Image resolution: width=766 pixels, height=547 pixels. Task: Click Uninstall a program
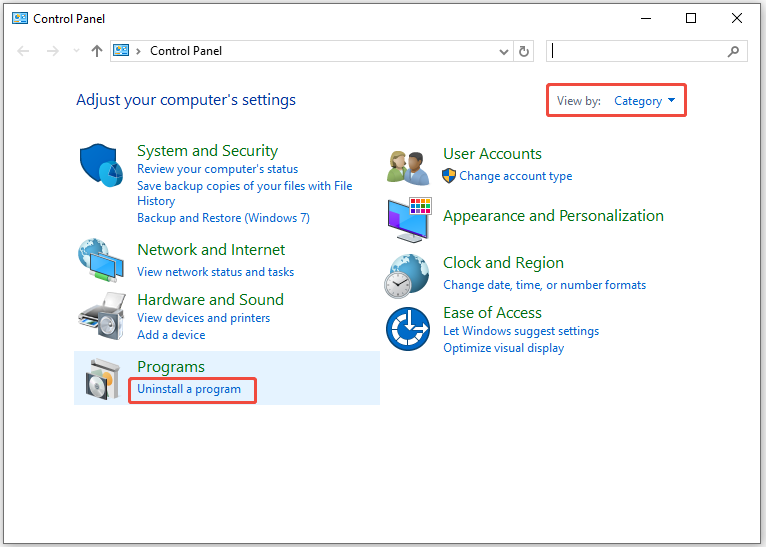(x=189, y=389)
